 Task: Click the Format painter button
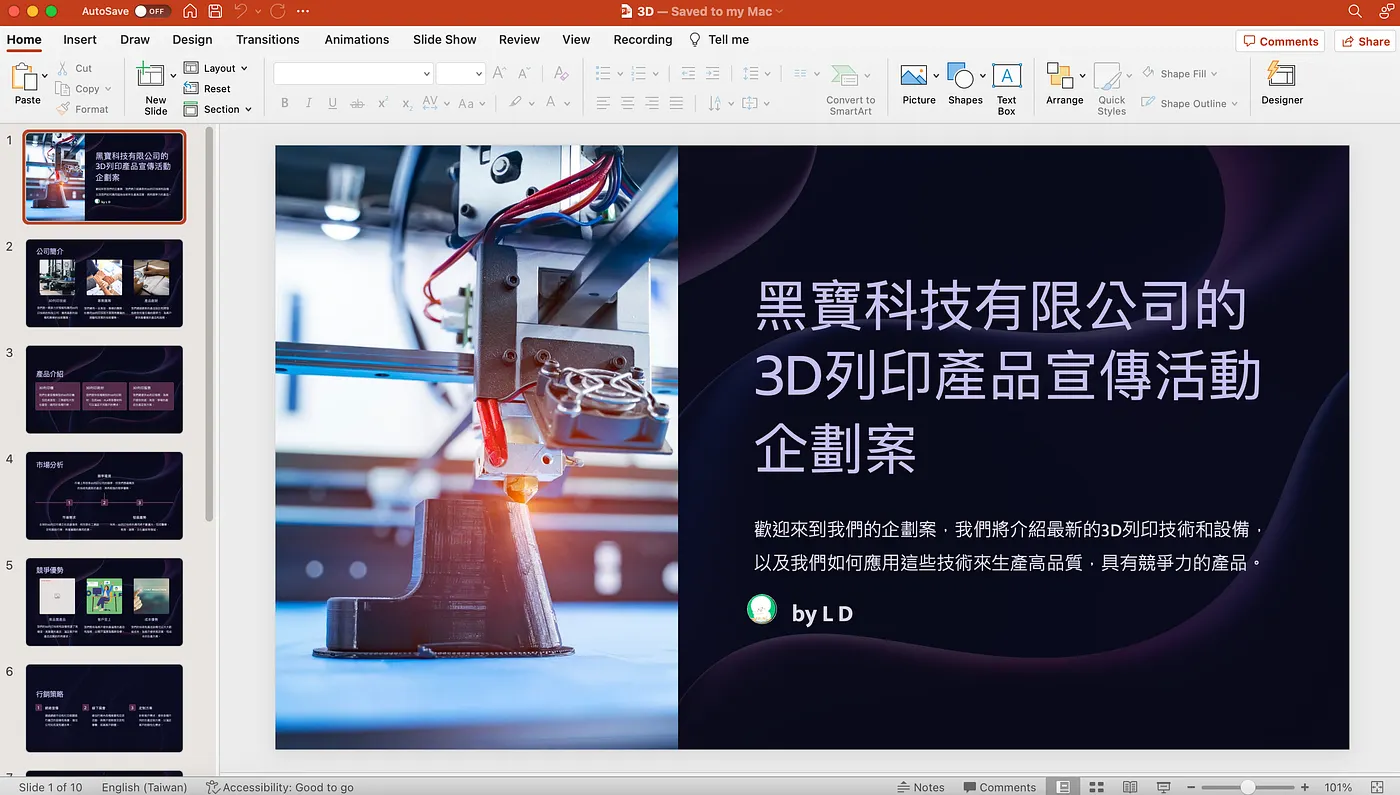(x=82, y=109)
